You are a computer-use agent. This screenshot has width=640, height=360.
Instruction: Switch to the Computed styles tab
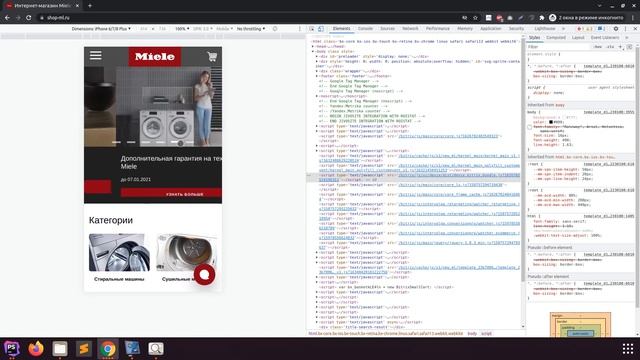pyautogui.click(x=556, y=38)
